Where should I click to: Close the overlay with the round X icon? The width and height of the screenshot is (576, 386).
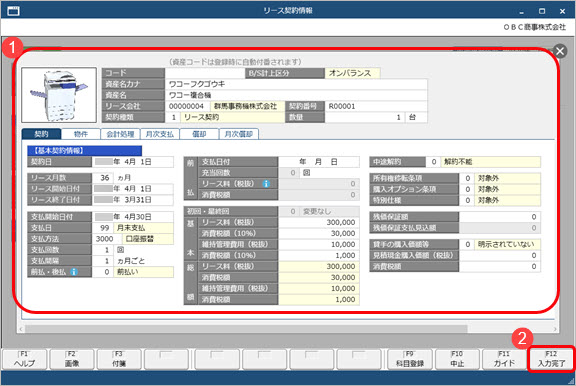(560, 51)
